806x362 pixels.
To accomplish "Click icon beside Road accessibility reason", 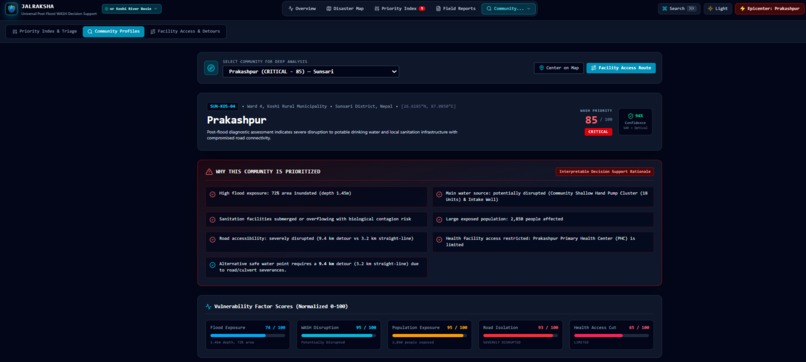I will pyautogui.click(x=212, y=240).
